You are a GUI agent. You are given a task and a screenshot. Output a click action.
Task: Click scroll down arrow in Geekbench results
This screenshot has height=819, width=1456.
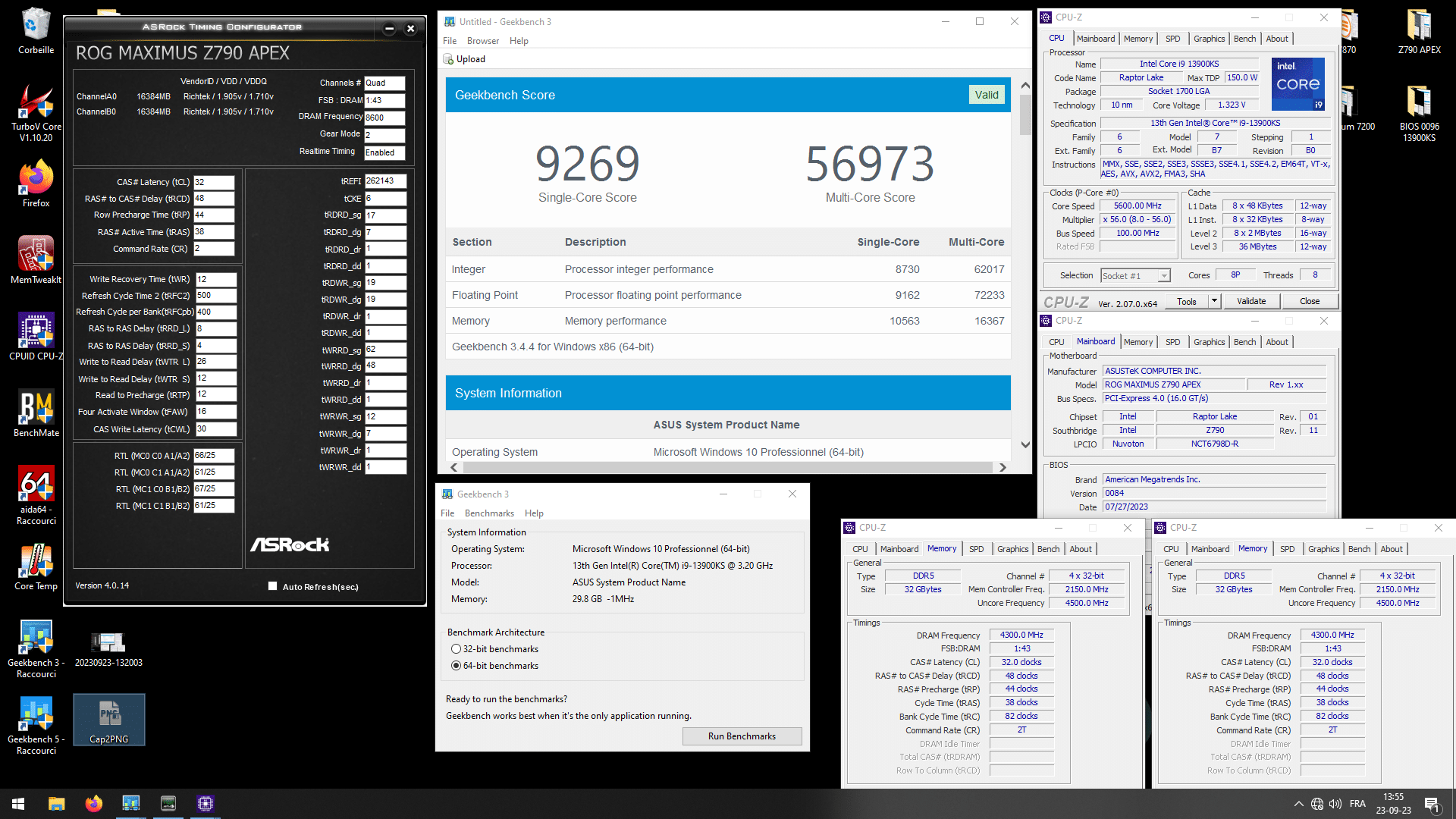click(1025, 445)
